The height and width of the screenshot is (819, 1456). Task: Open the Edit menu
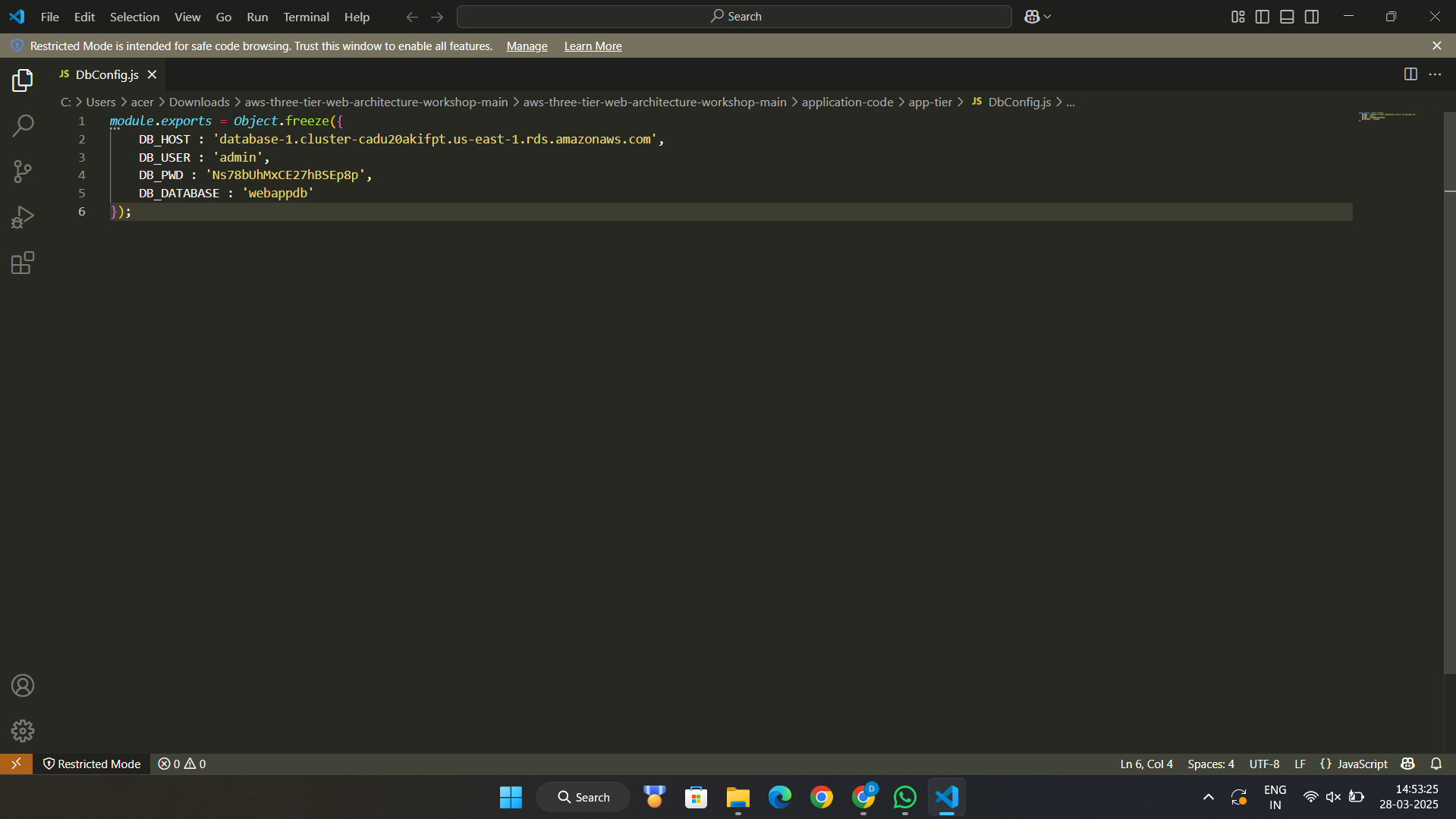click(x=84, y=17)
